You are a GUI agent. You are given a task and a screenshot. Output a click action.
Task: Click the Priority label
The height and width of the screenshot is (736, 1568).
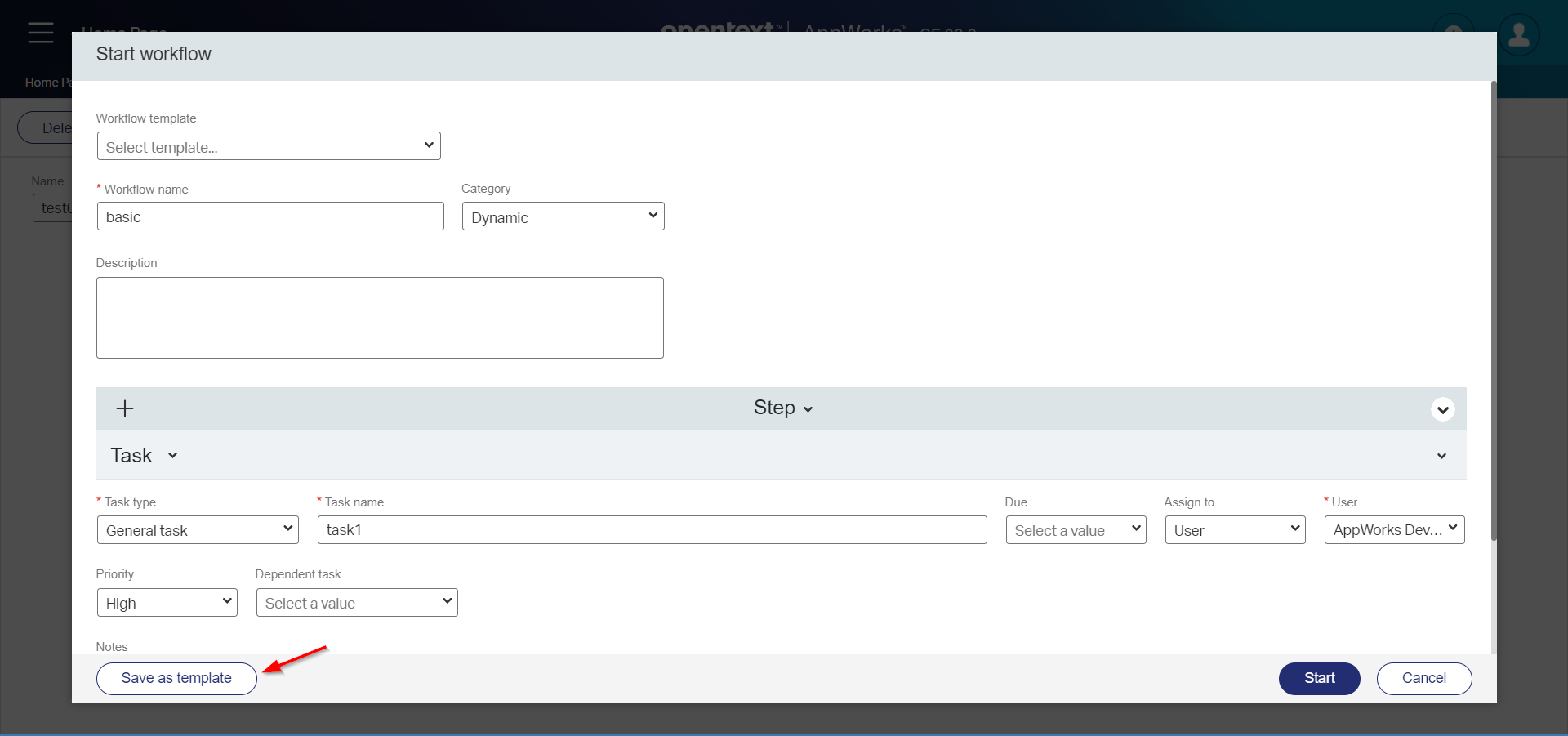(x=115, y=574)
